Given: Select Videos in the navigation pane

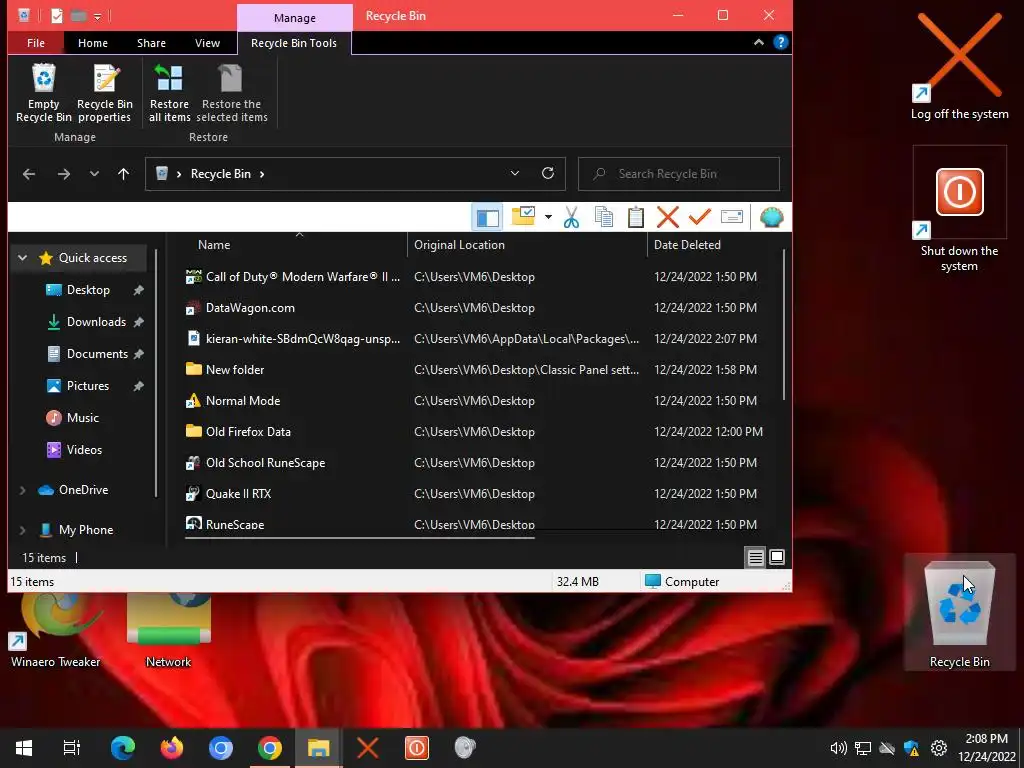Looking at the screenshot, I should [84, 450].
